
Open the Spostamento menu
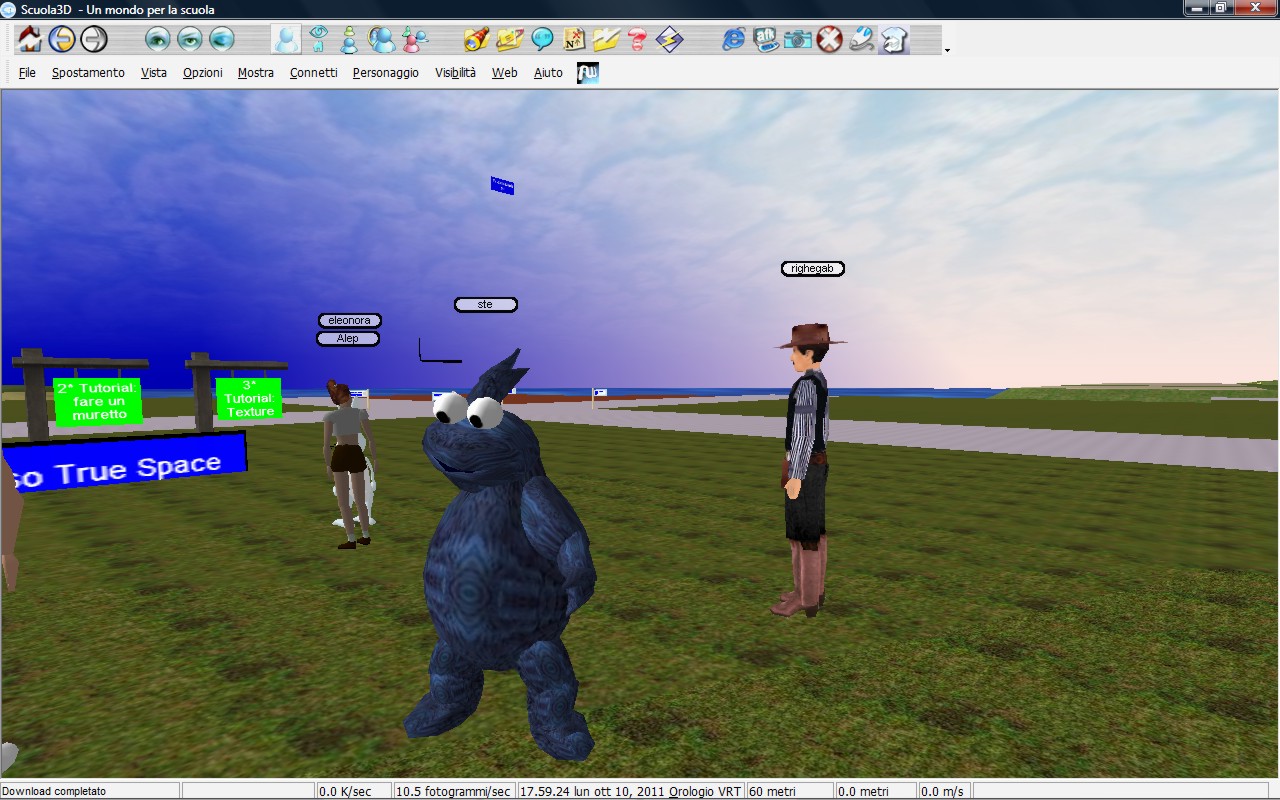pyautogui.click(x=88, y=73)
